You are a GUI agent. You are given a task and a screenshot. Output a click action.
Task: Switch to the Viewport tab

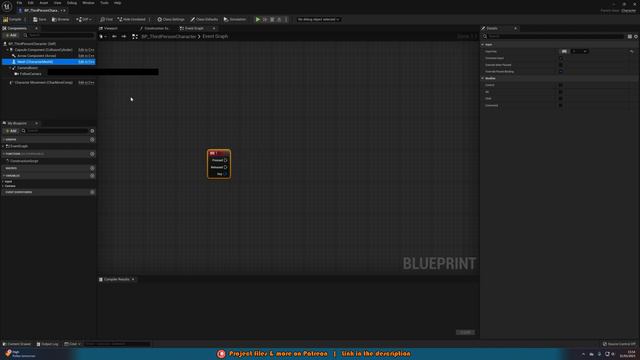tap(109, 28)
